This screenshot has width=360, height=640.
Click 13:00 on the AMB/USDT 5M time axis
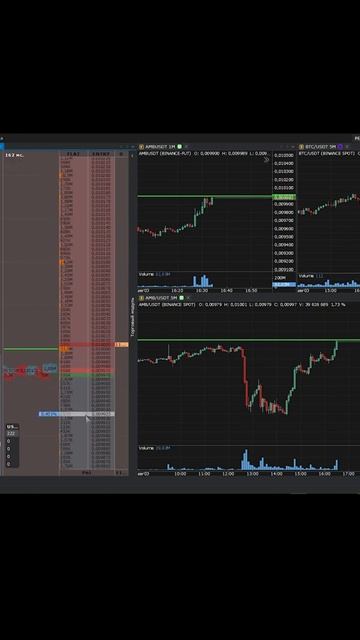coord(252,474)
